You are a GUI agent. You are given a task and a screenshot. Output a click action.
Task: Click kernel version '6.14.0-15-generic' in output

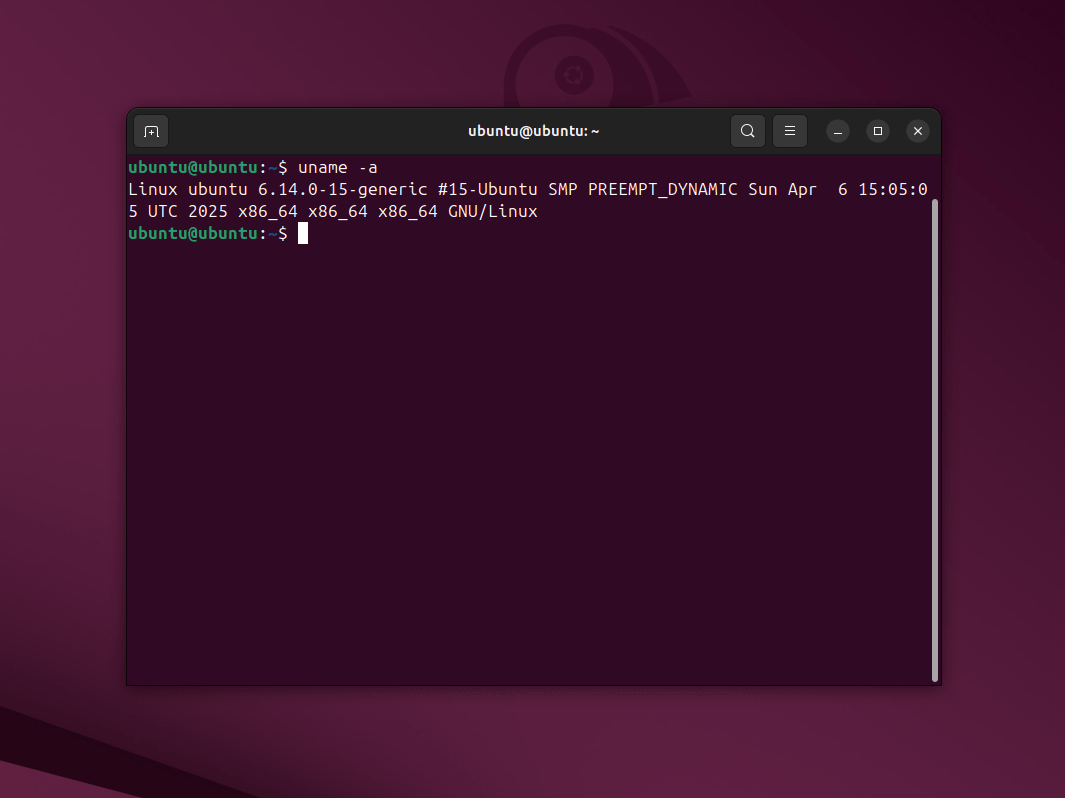(342, 189)
